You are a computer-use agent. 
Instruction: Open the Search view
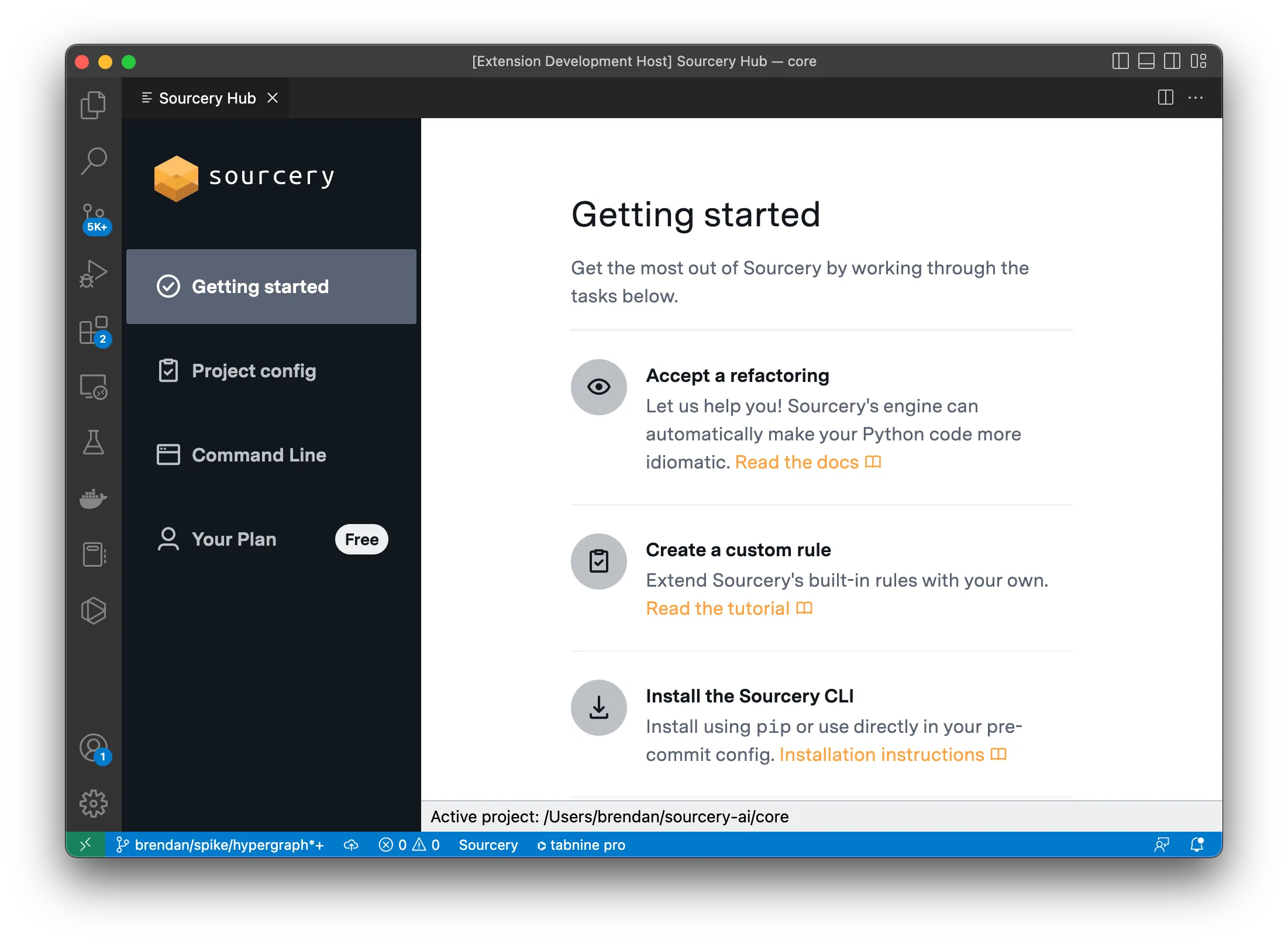tap(94, 160)
